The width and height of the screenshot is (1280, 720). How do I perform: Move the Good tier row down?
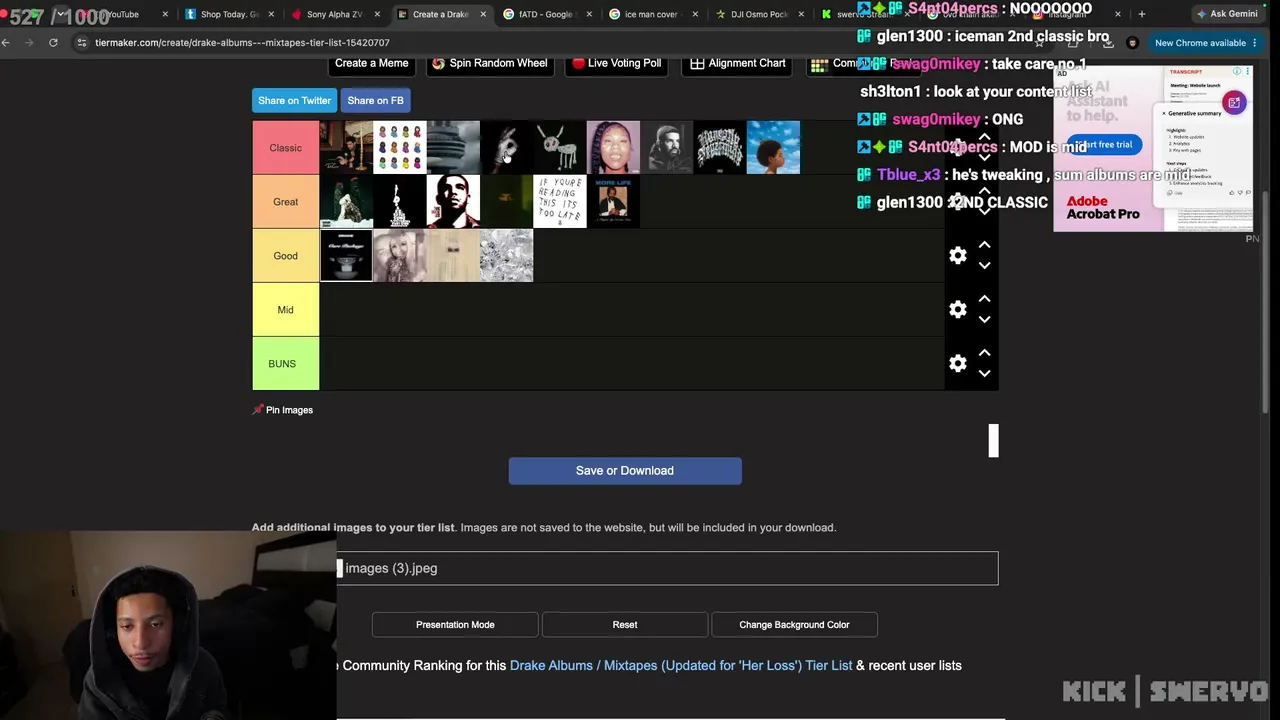pos(984,266)
